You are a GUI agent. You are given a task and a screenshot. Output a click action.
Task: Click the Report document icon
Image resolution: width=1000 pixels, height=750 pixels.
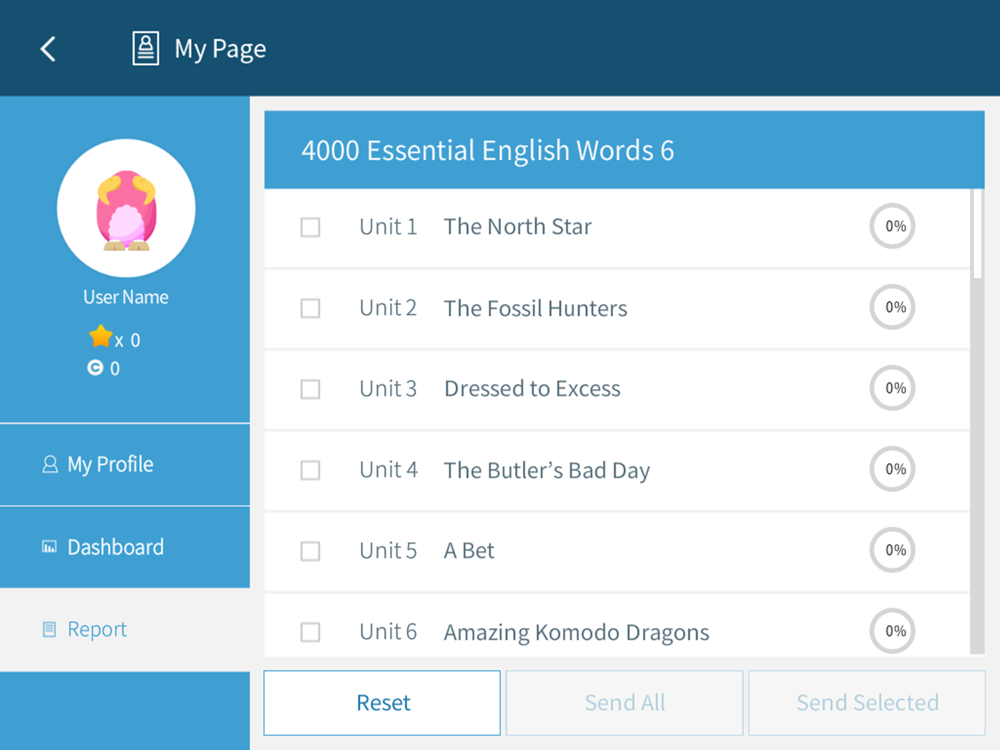point(49,630)
